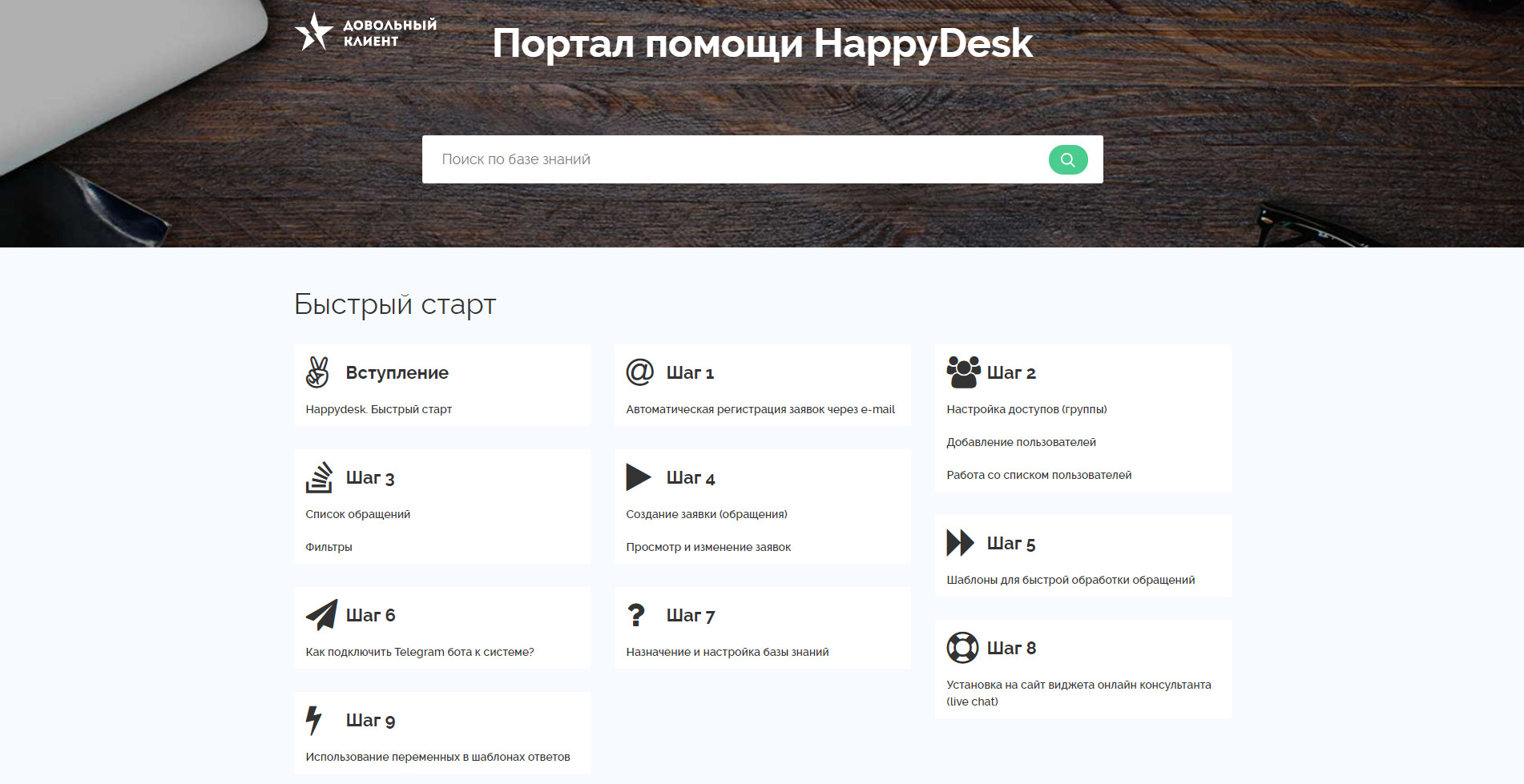
Task: Click the stack icon beside Шаг 3
Action: (x=319, y=477)
